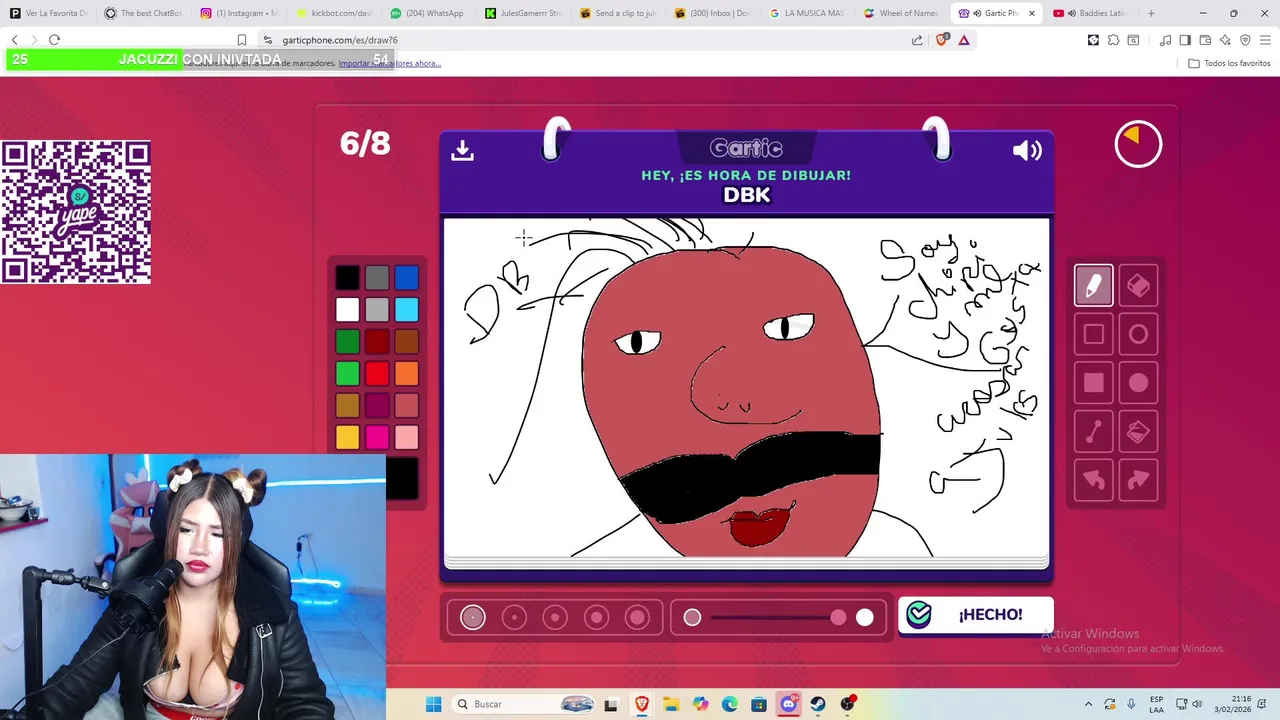Choose the filled rectangle tool

(1093, 383)
